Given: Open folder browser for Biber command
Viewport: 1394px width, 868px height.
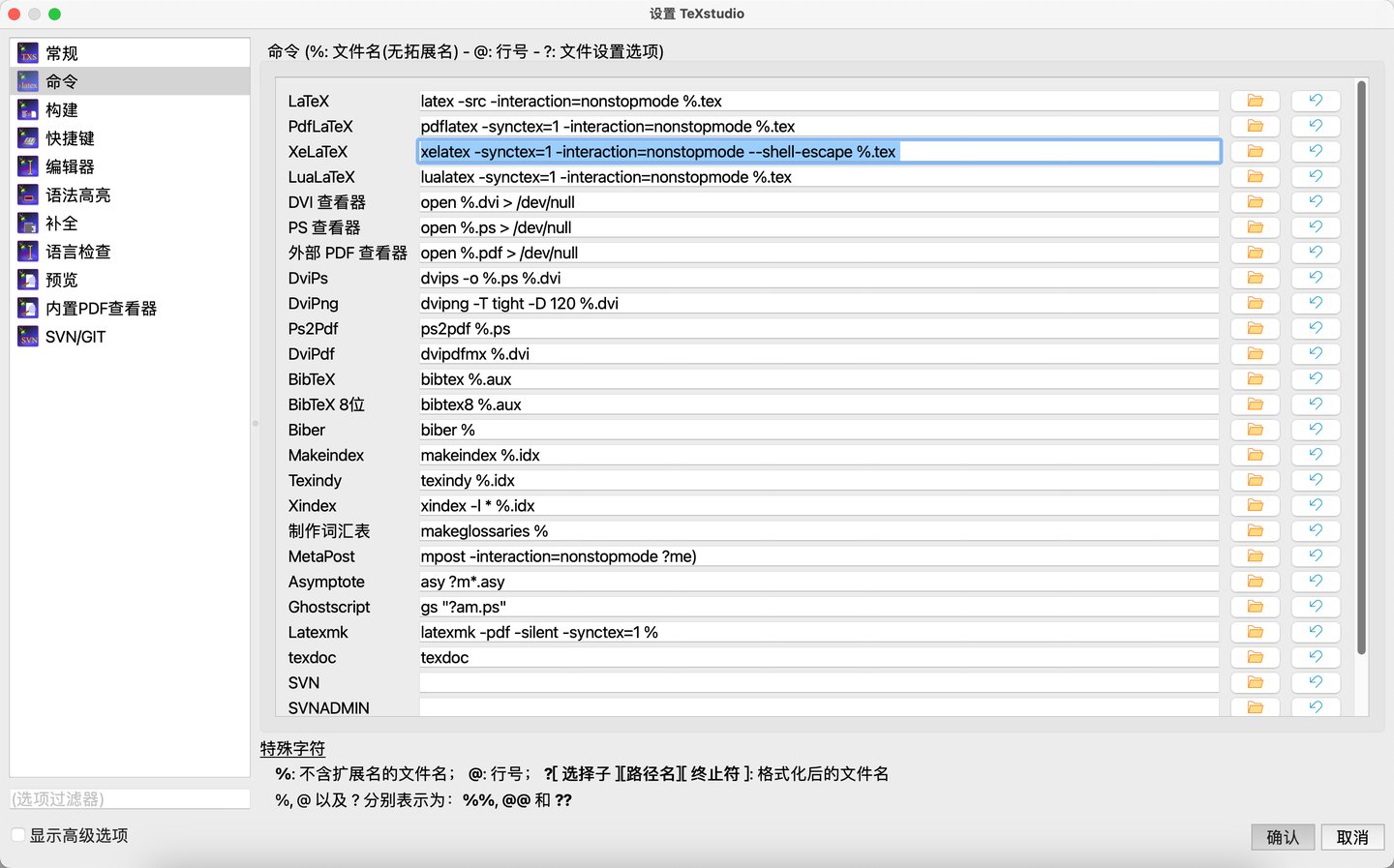Looking at the screenshot, I should [x=1255, y=429].
